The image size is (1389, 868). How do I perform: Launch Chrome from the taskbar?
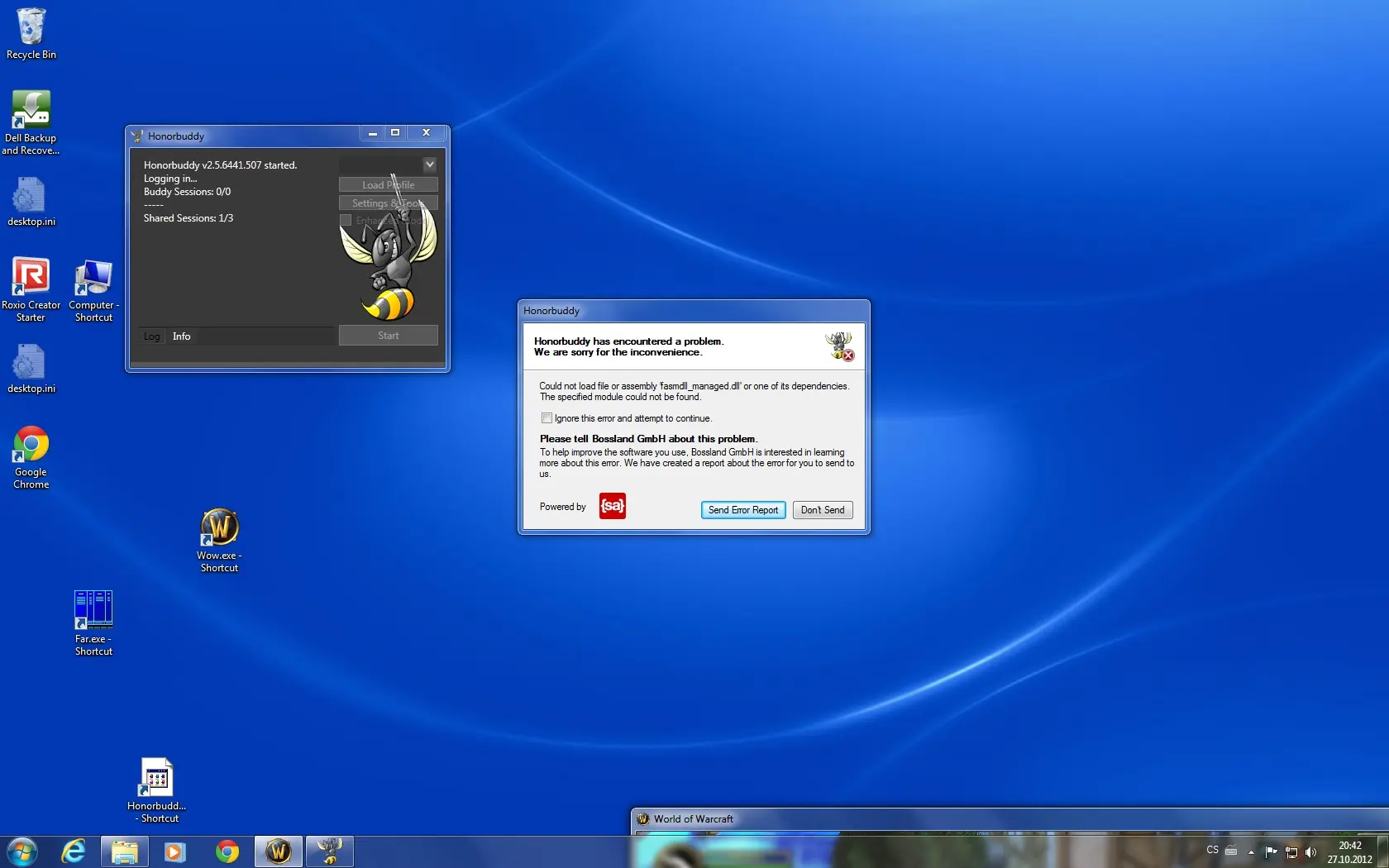click(227, 851)
